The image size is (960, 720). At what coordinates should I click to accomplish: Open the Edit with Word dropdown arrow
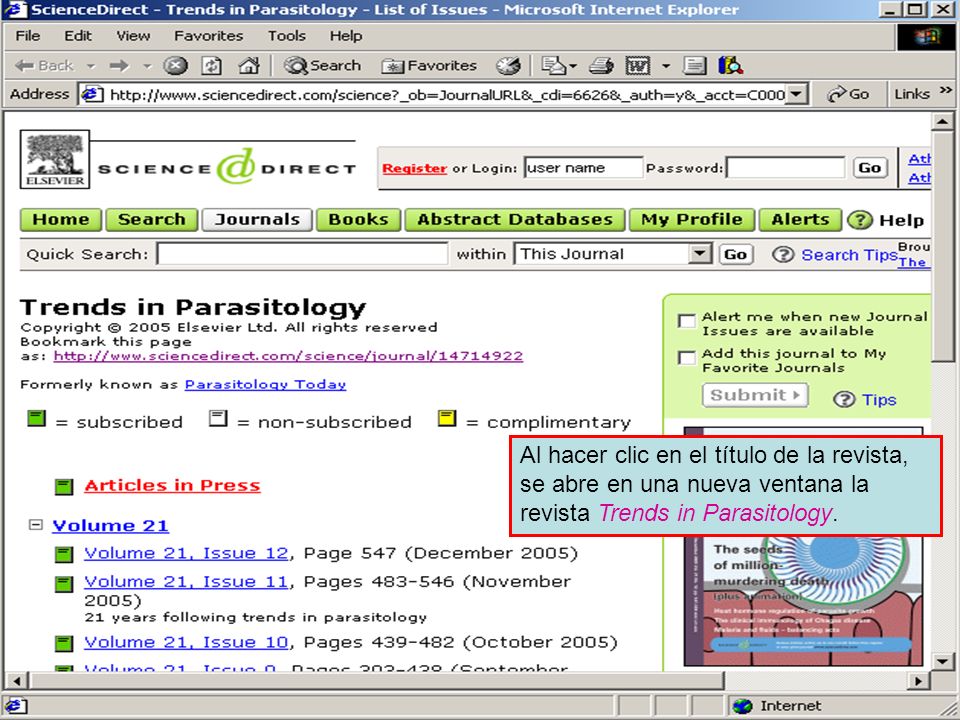tap(666, 66)
